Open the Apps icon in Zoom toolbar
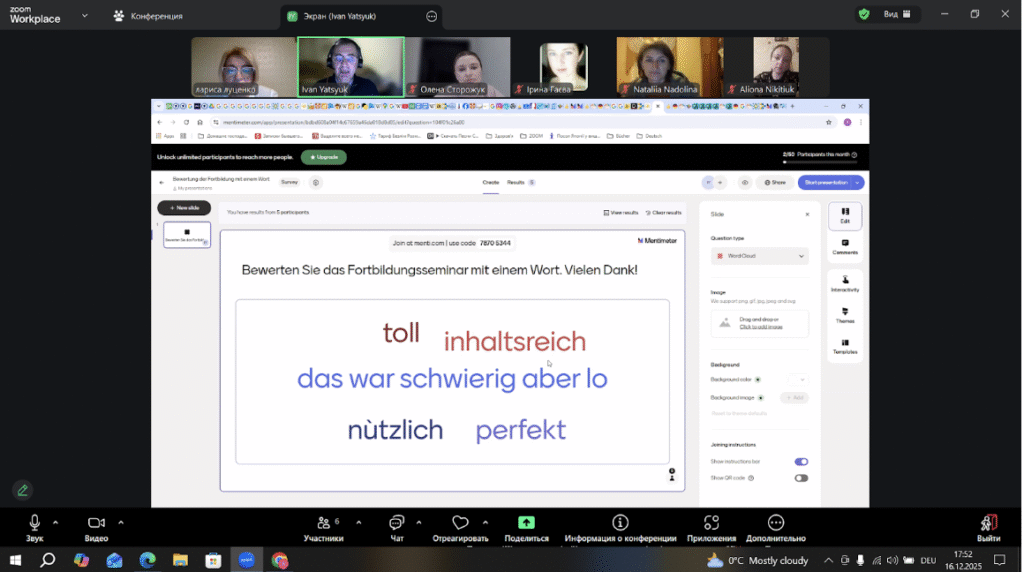 pos(711,523)
